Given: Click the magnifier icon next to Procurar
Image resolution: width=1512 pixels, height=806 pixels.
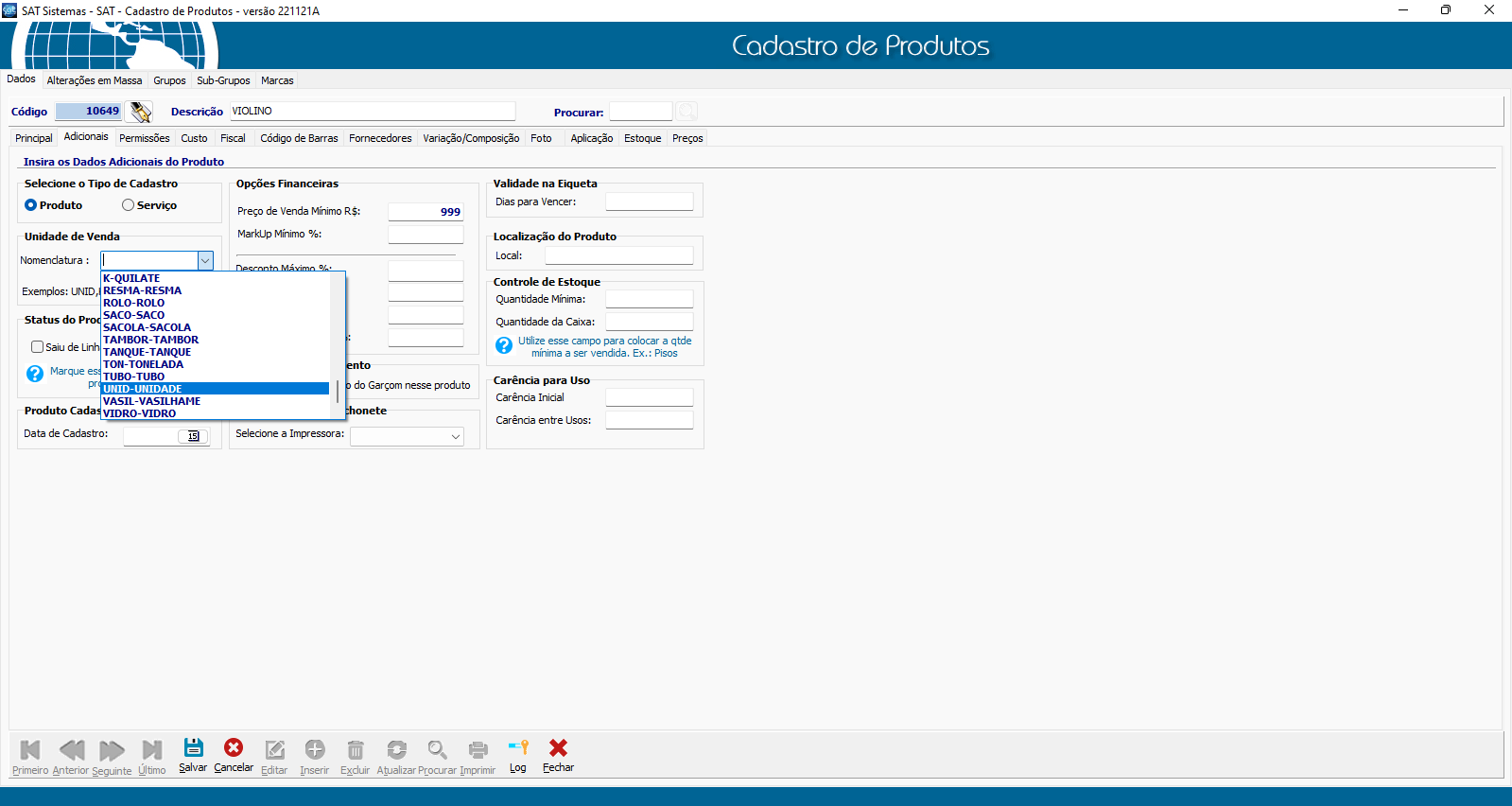Looking at the screenshot, I should pyautogui.click(x=687, y=112).
